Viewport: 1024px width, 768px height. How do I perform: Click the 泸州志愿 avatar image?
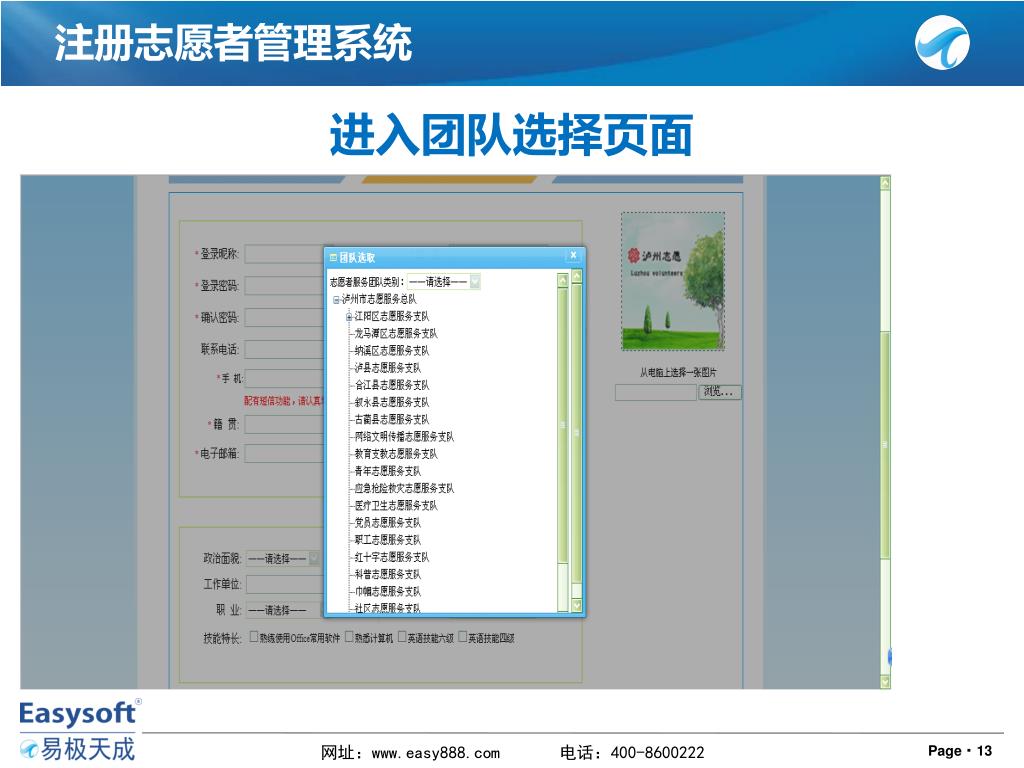coord(673,281)
